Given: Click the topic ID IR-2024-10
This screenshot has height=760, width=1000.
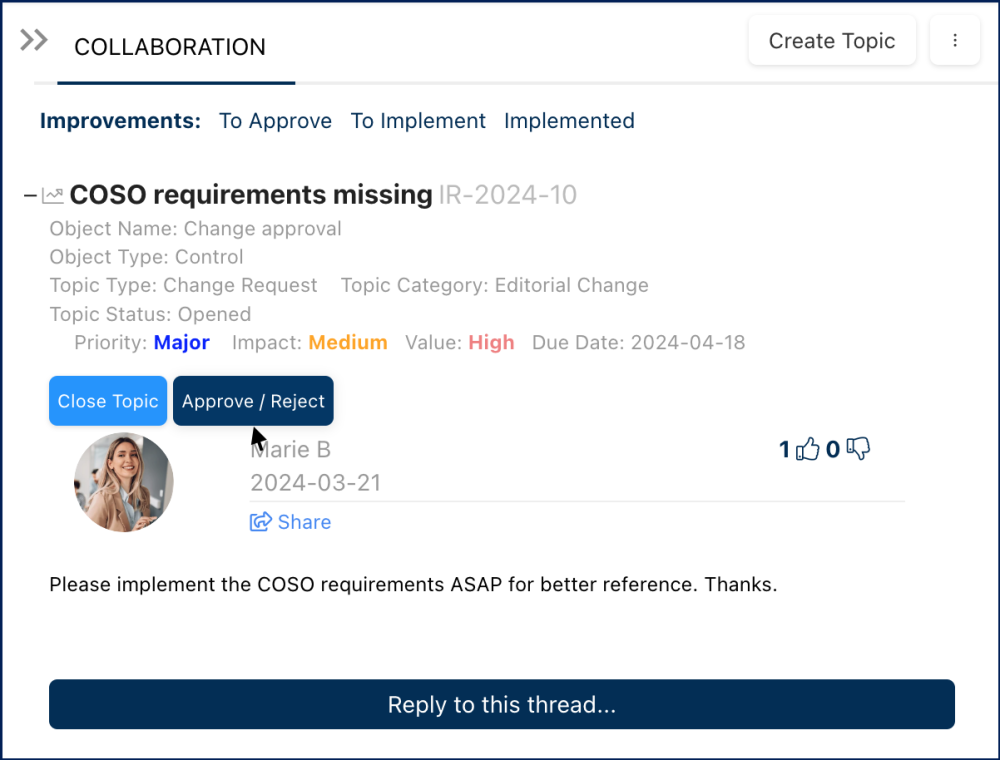Looking at the screenshot, I should [x=508, y=194].
